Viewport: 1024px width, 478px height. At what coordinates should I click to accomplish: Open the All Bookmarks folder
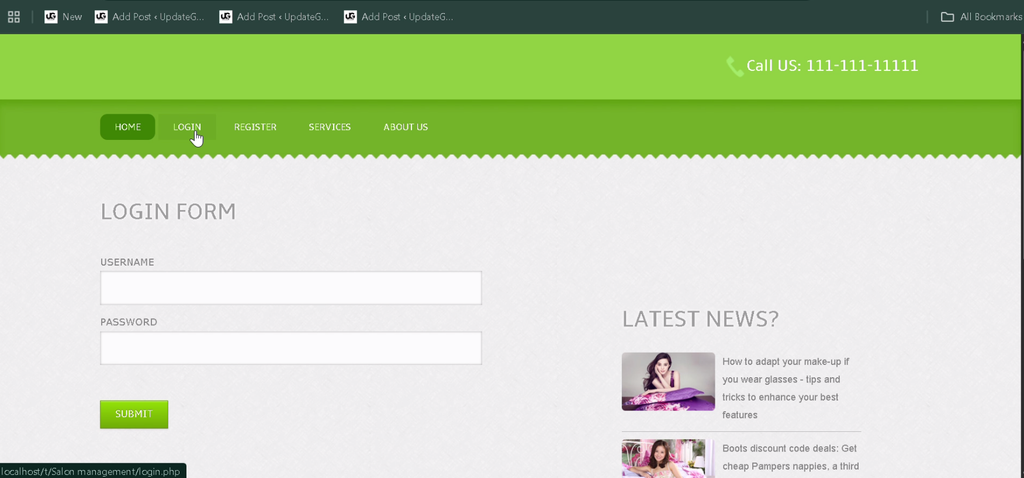point(980,17)
